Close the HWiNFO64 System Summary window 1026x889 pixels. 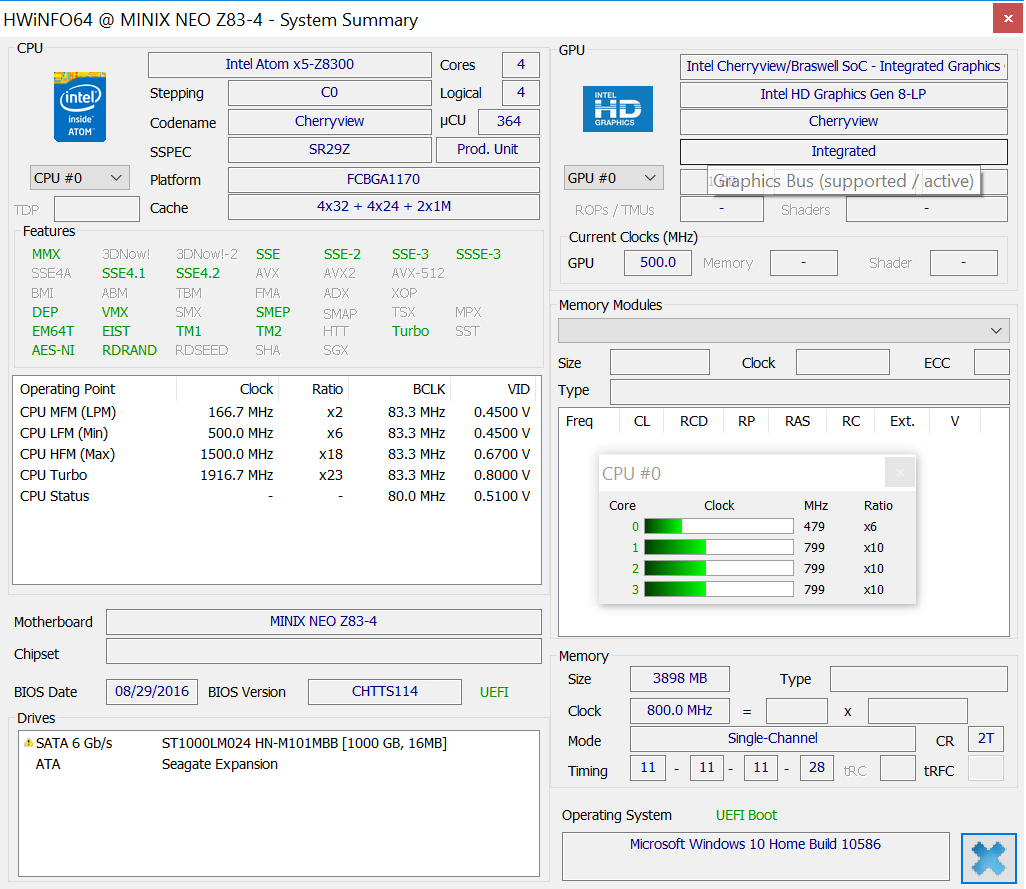[1008, 18]
